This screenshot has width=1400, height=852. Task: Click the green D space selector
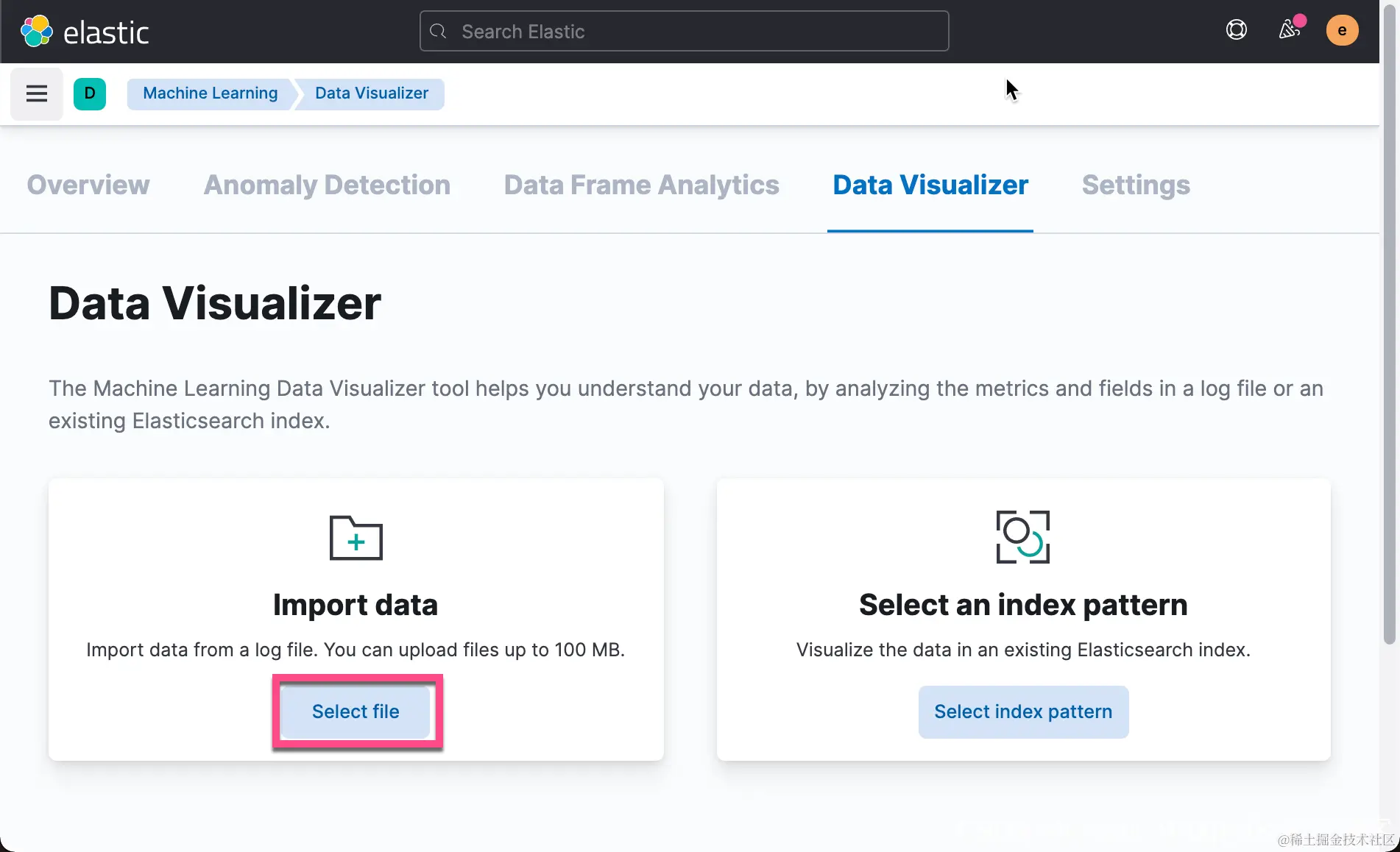[90, 93]
